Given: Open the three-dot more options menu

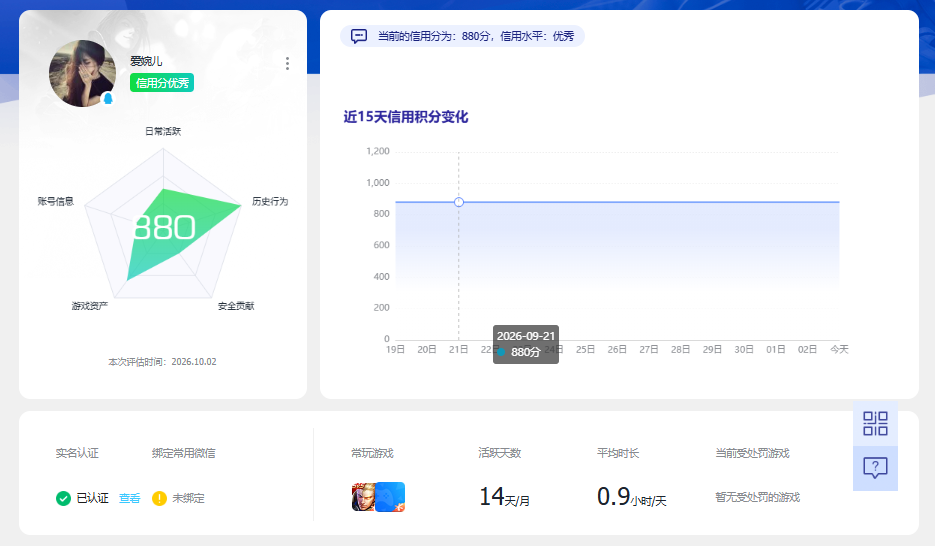Looking at the screenshot, I should tap(287, 64).
